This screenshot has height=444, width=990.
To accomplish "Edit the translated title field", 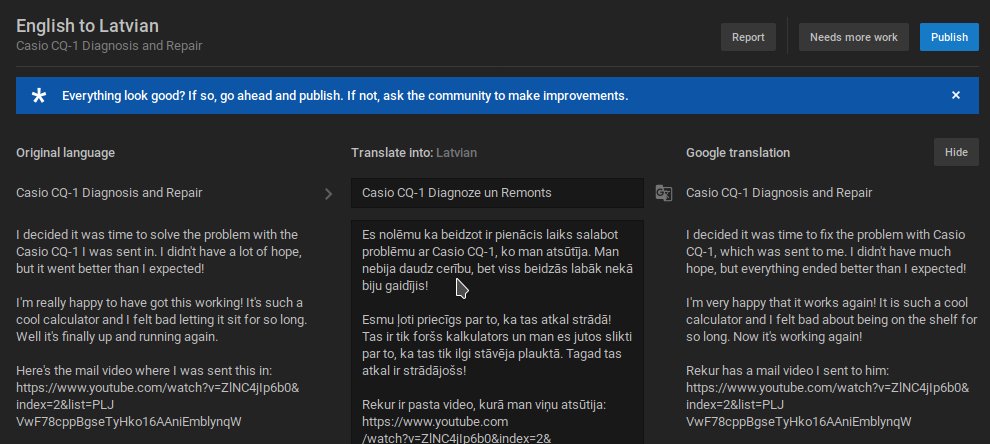I will (497, 193).
